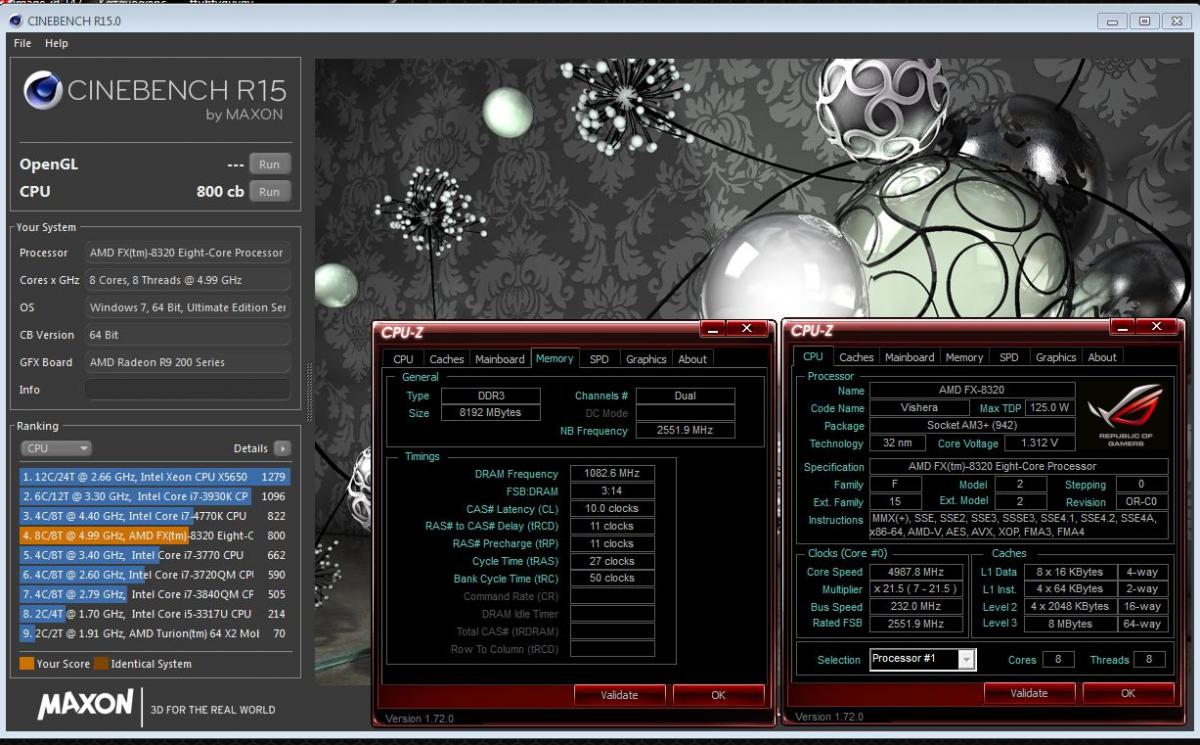The image size is (1200, 745).
Task: Click the NB Frequency value field
Action: [x=685, y=431]
